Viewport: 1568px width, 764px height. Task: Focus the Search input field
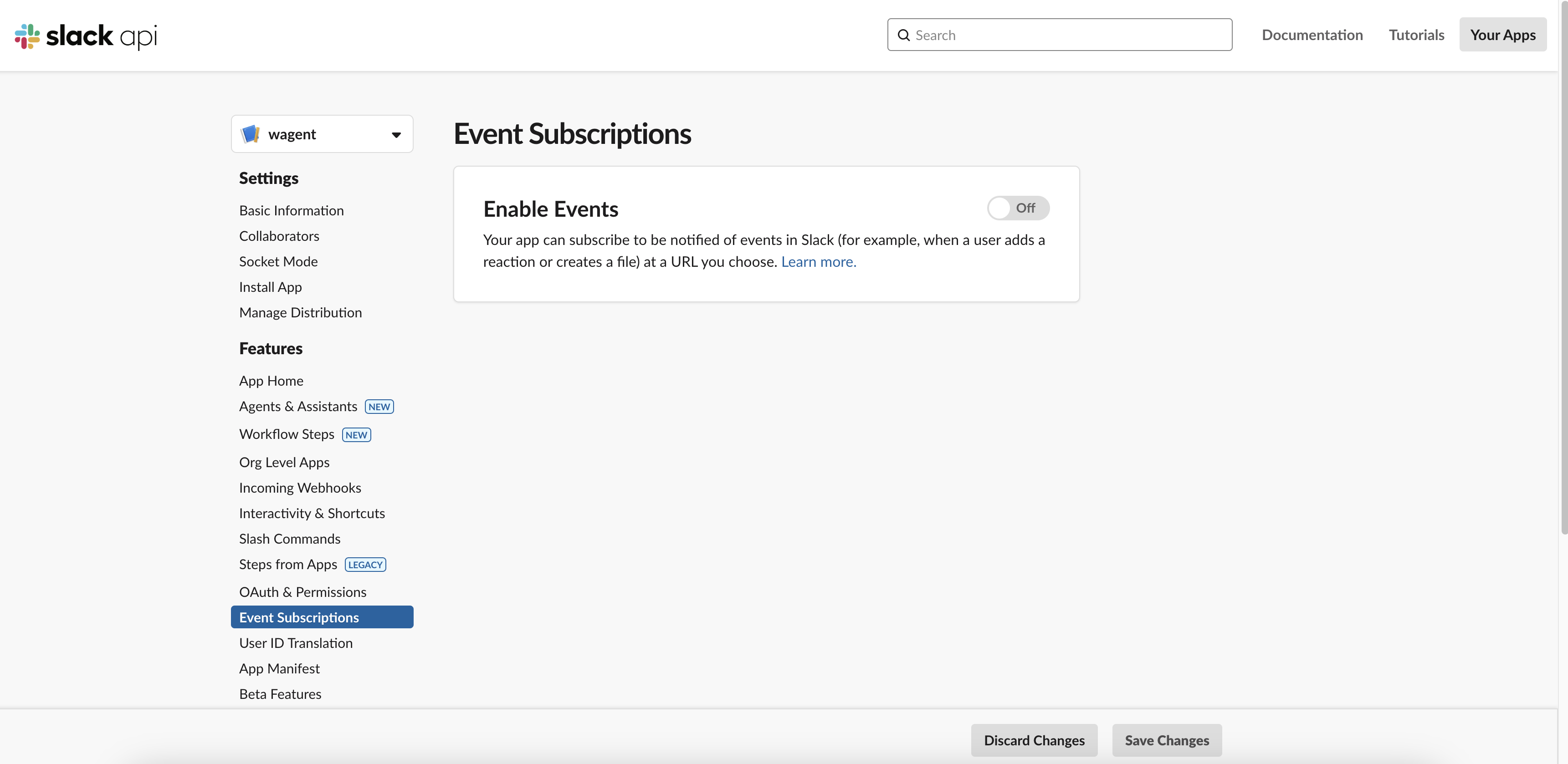(x=1059, y=35)
